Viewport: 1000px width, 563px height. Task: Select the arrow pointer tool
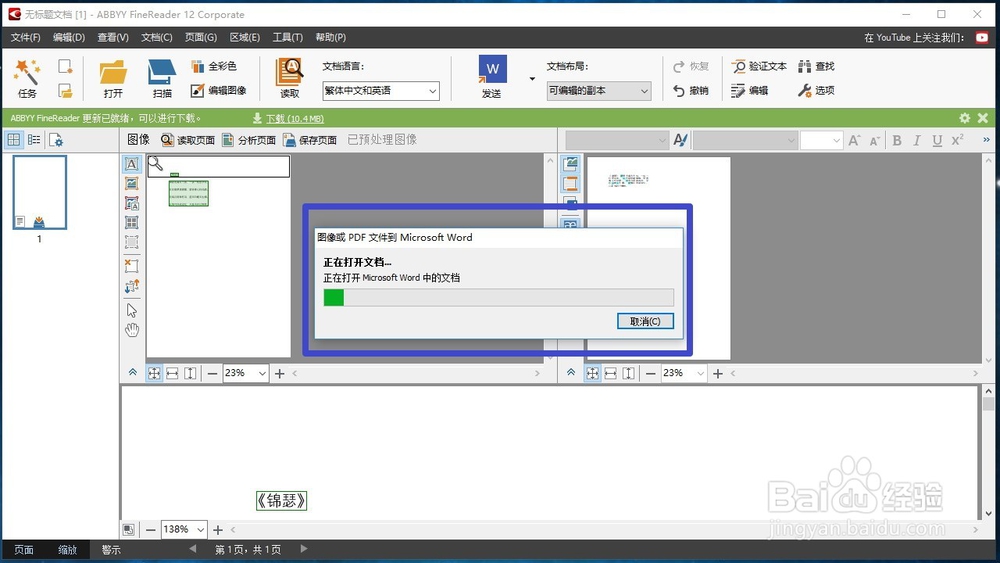tap(131, 311)
